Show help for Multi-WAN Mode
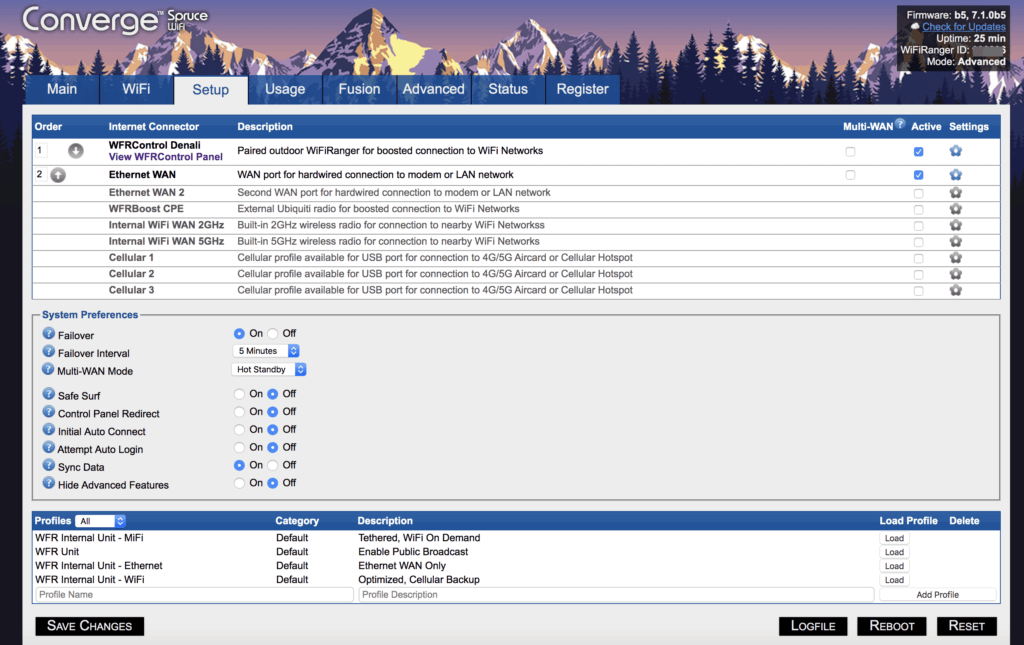 [x=48, y=370]
